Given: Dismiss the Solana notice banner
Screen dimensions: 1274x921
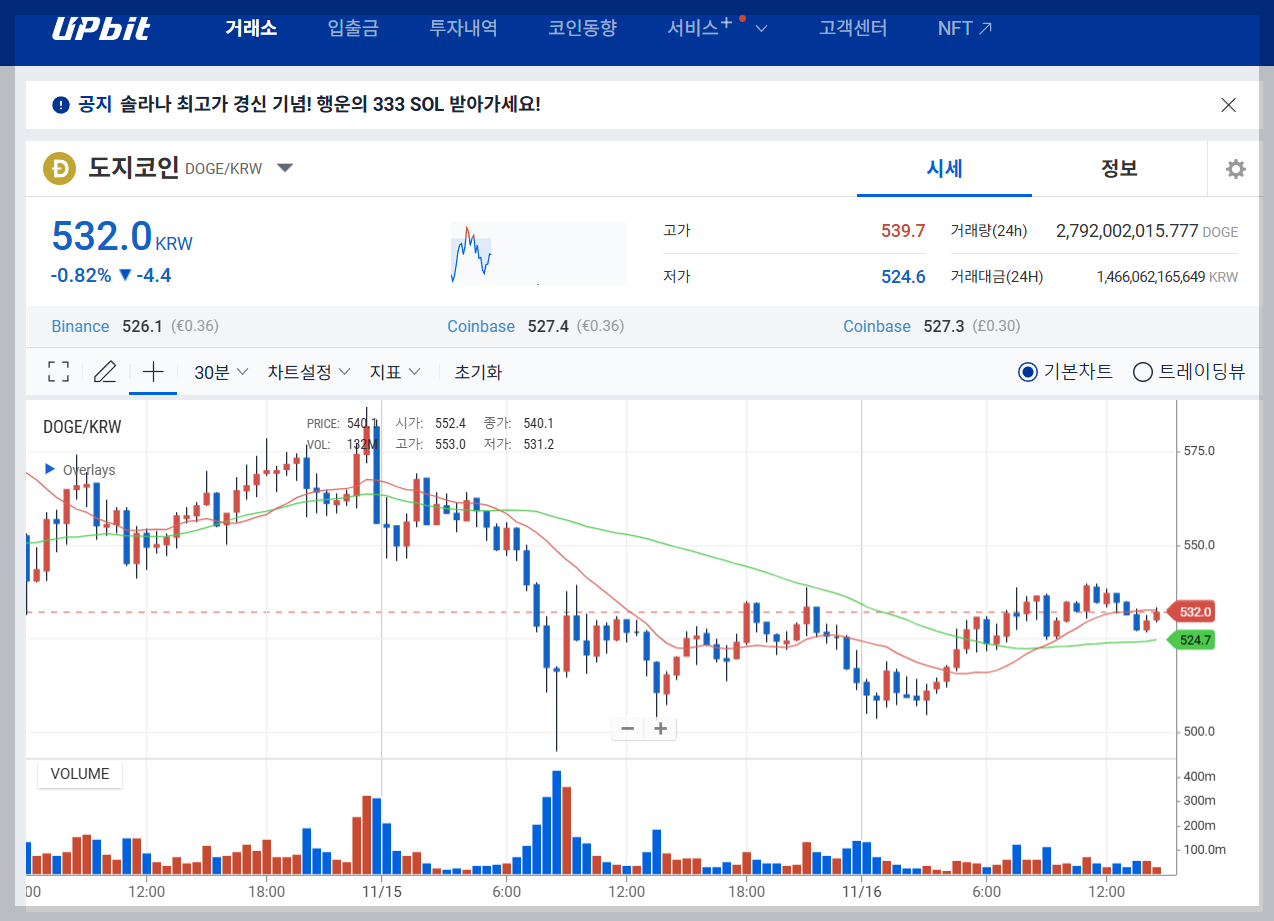Looking at the screenshot, I should click(x=1228, y=104).
